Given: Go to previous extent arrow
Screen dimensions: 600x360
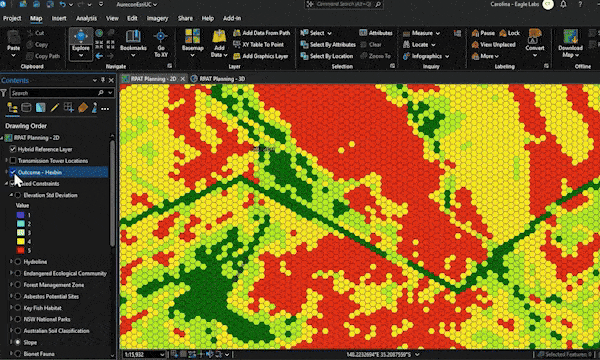Looking at the screenshot, I should pyautogui.click(x=99, y=56).
